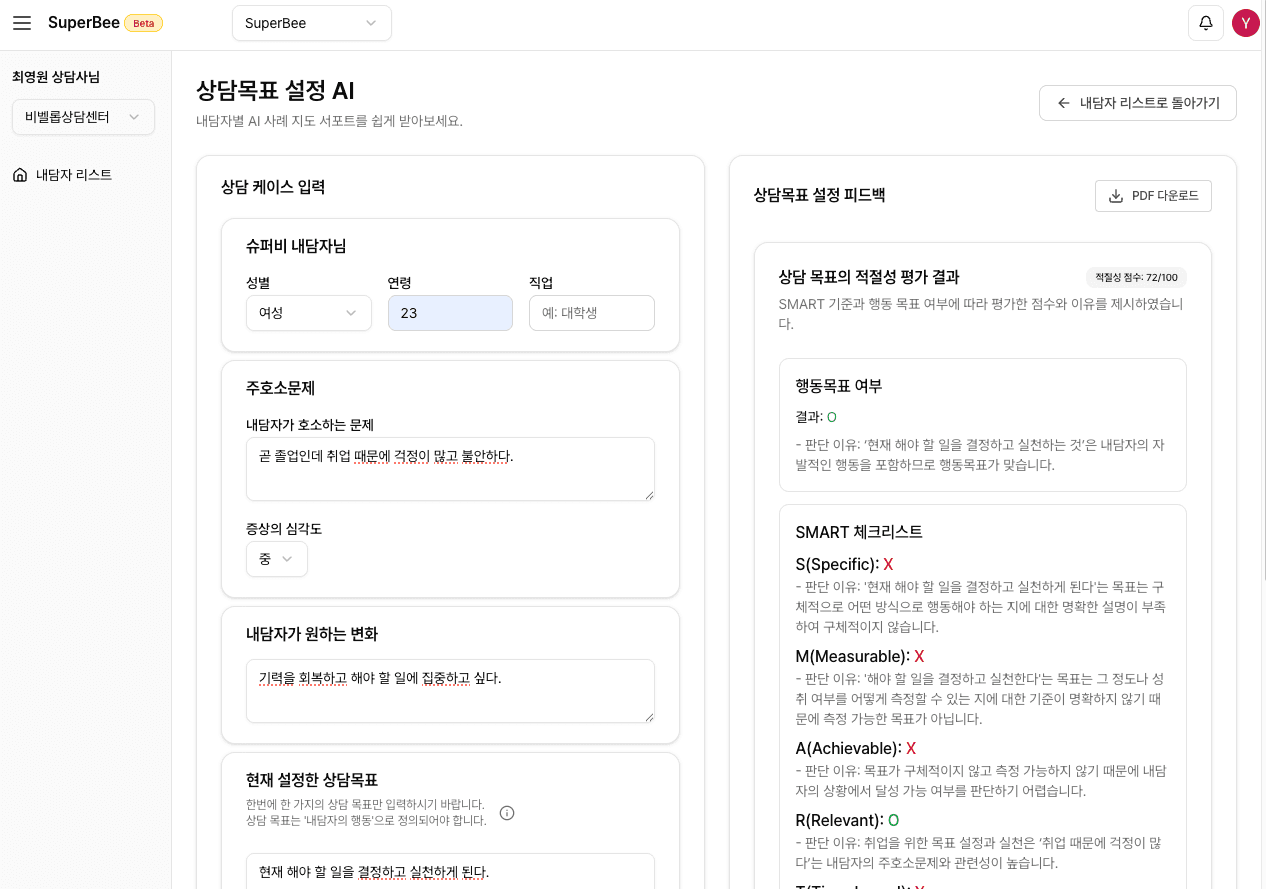This screenshot has height=889, width=1266.
Task: Click the user avatar labeled Y
Action: (x=1246, y=22)
